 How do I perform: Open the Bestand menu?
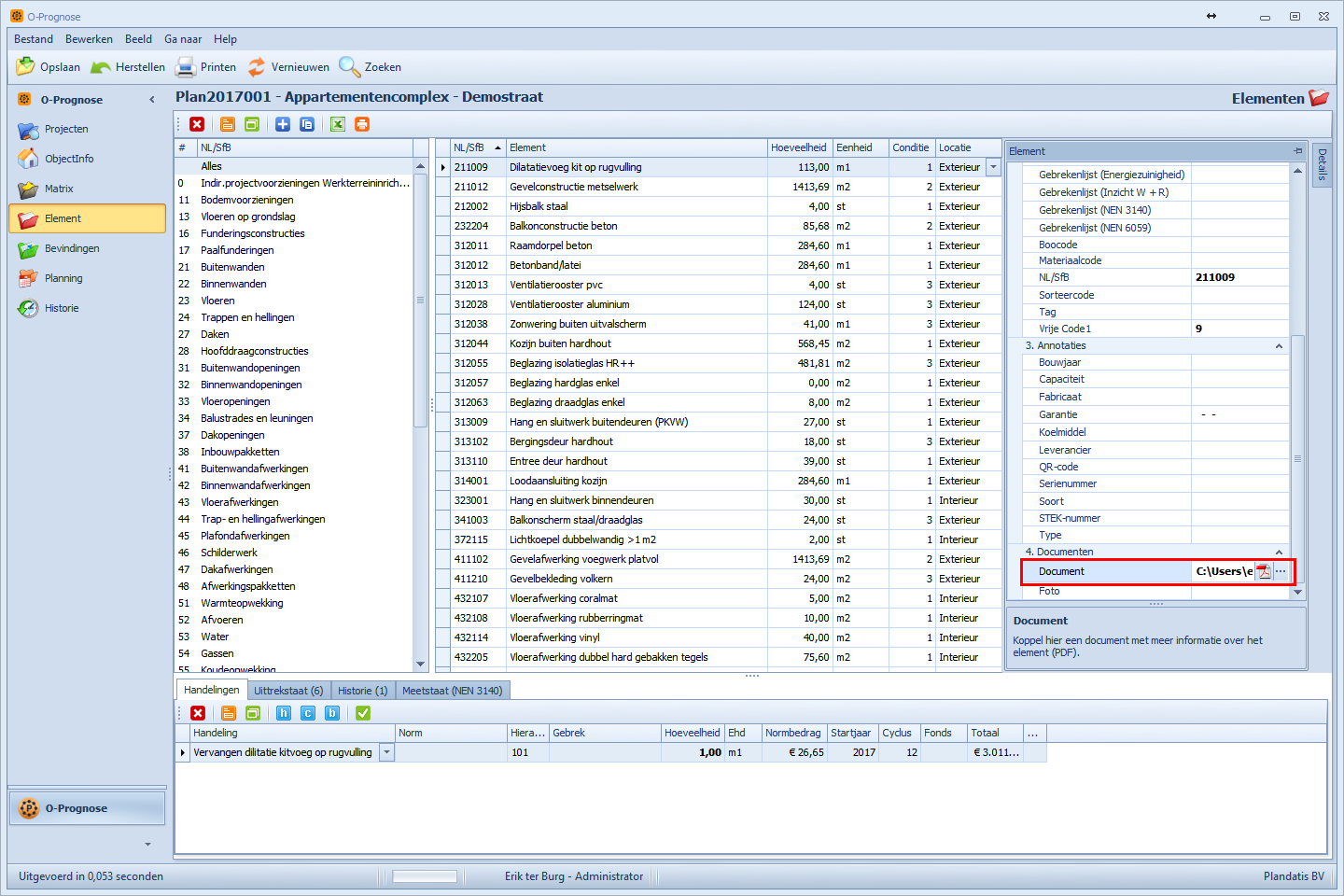coord(34,39)
